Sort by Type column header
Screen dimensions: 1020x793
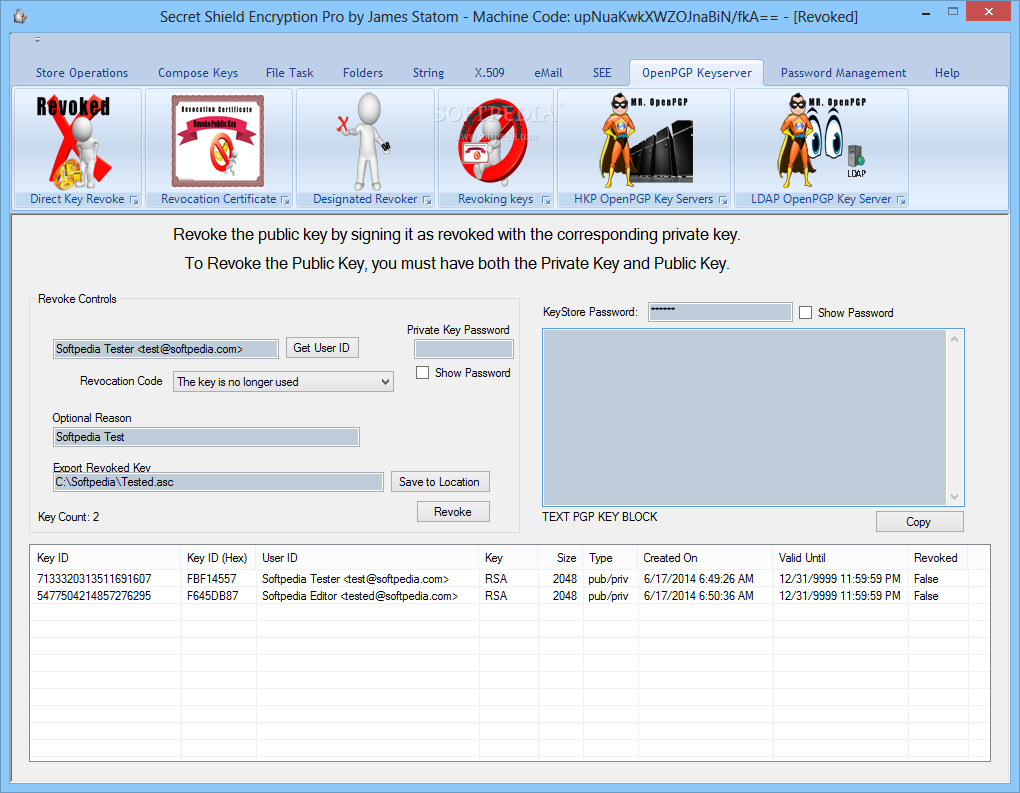click(610, 558)
